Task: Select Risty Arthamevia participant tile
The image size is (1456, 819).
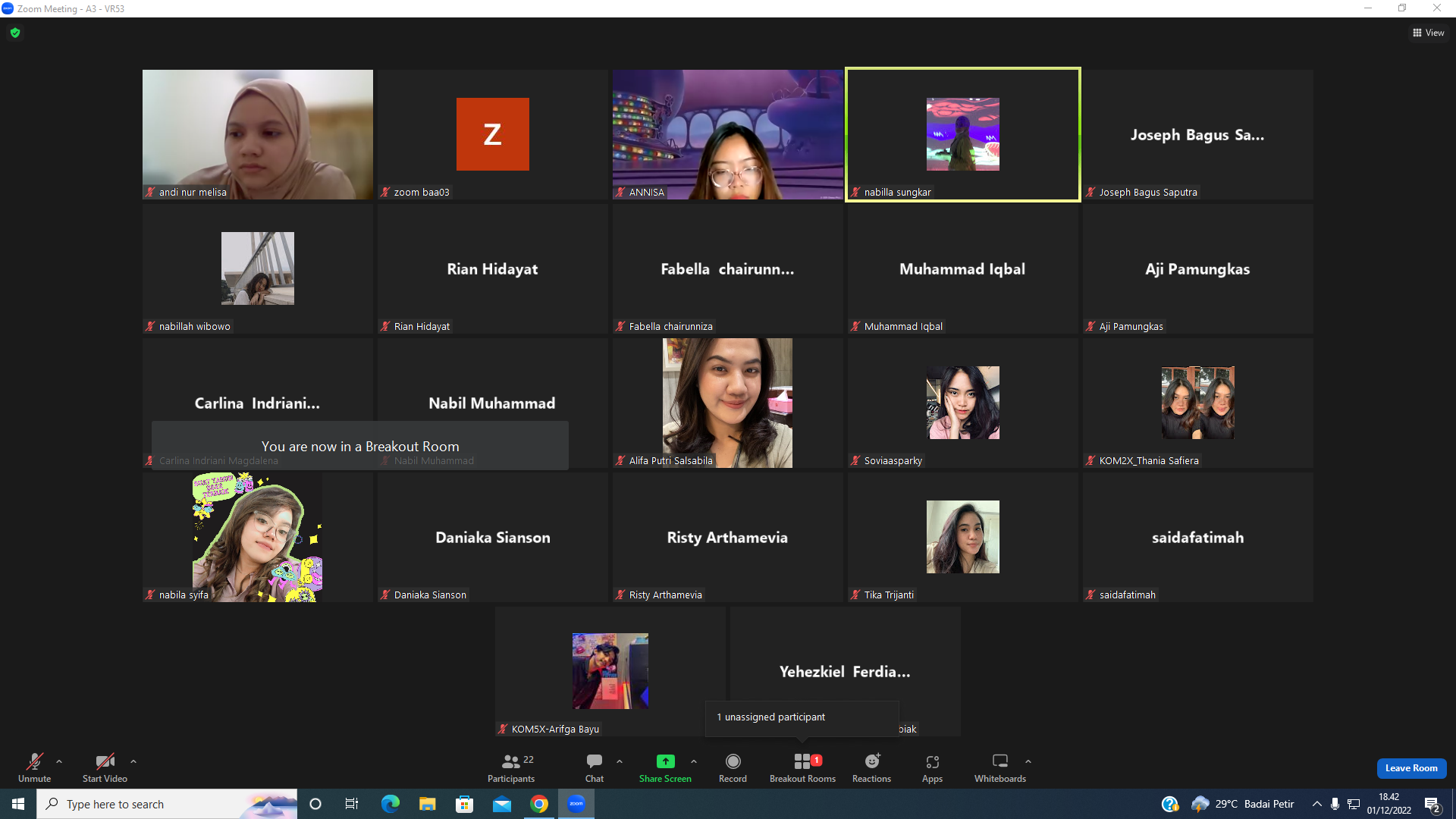Action: 728,537
